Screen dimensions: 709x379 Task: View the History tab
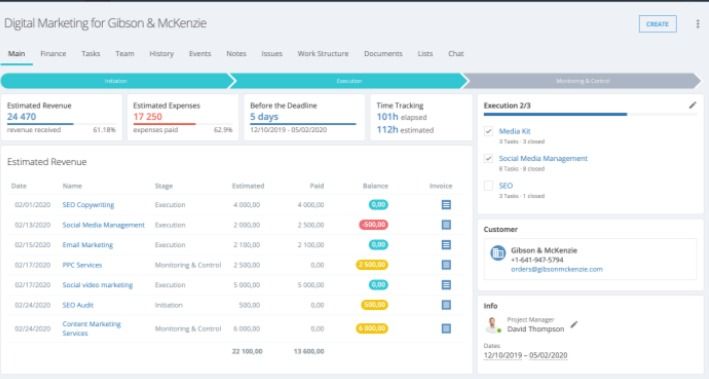(x=161, y=53)
